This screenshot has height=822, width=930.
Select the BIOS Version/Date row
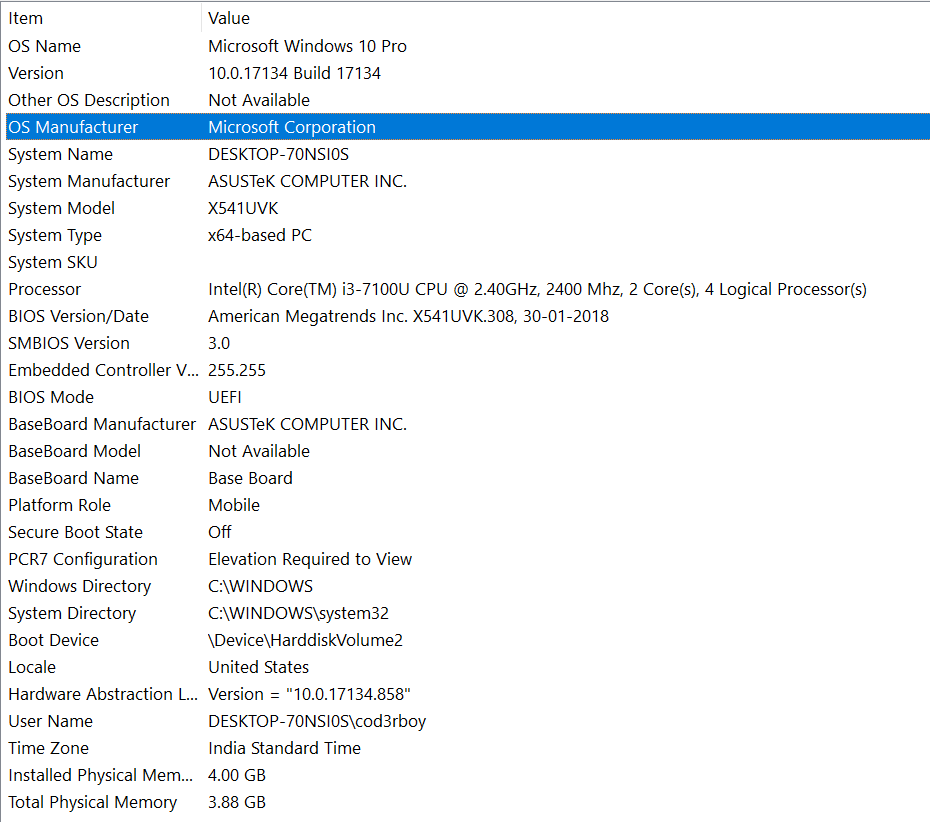pyautogui.click(x=467, y=316)
